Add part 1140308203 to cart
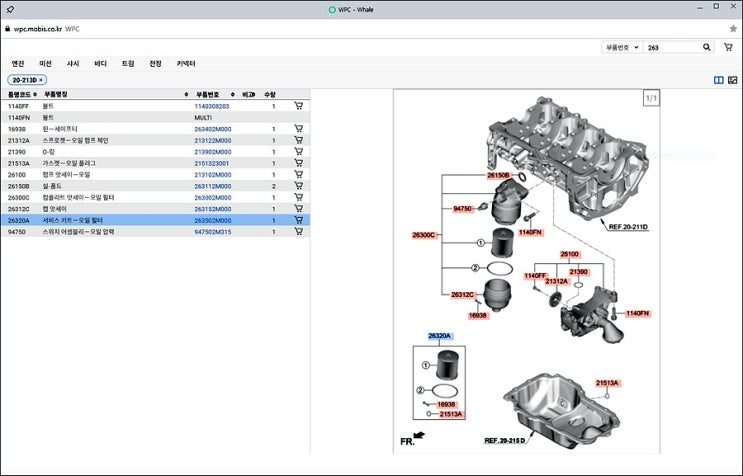The height and width of the screenshot is (476, 743). [x=298, y=105]
